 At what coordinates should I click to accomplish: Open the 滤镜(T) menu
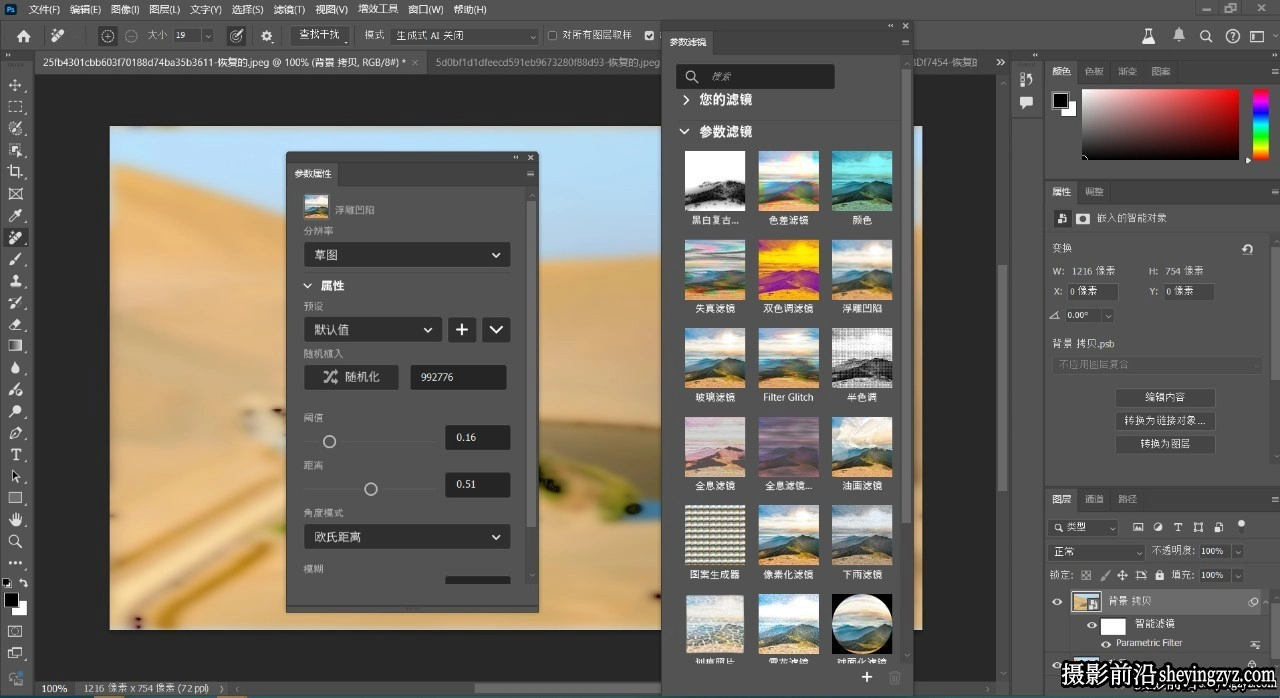(x=289, y=9)
